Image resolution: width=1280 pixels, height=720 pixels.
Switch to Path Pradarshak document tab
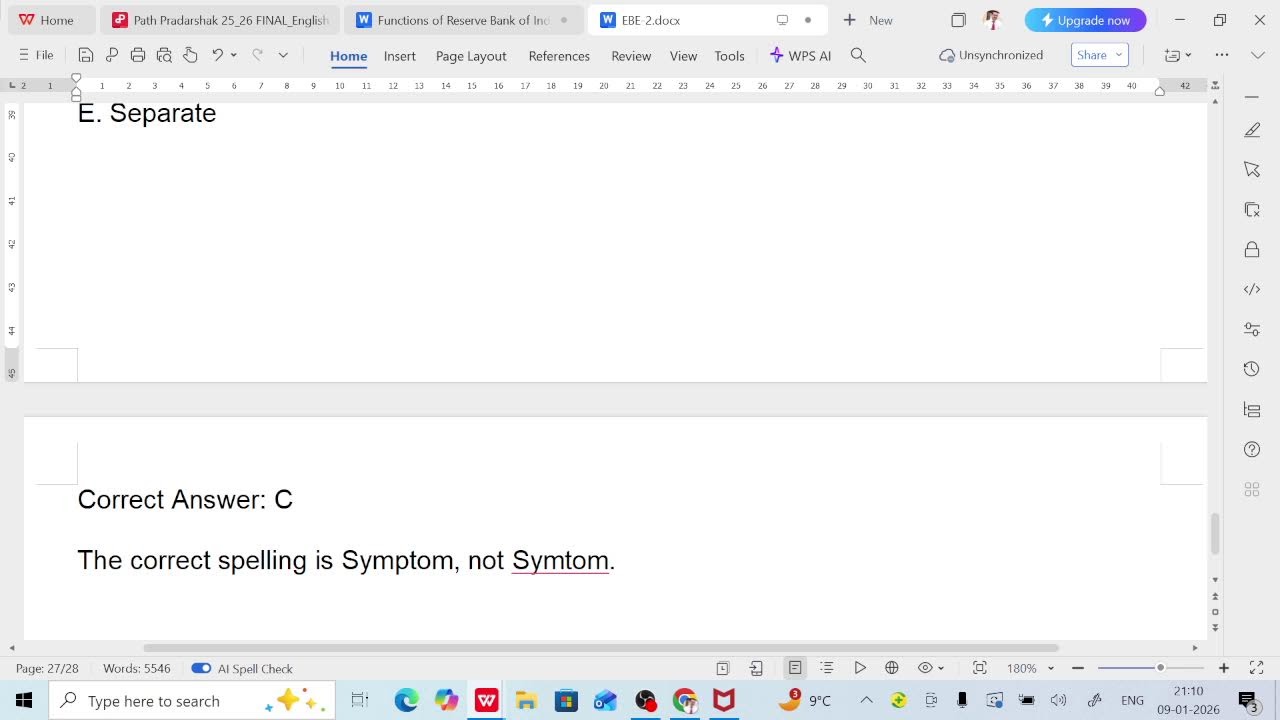point(220,20)
